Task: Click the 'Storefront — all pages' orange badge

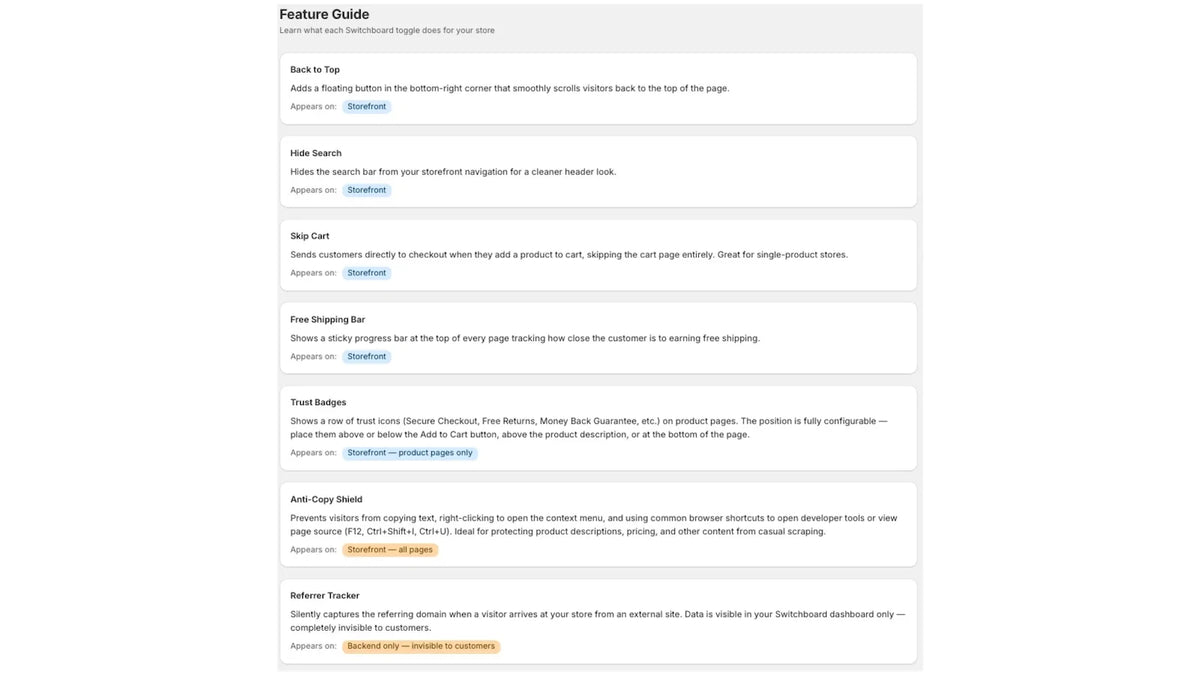Action: (x=390, y=550)
